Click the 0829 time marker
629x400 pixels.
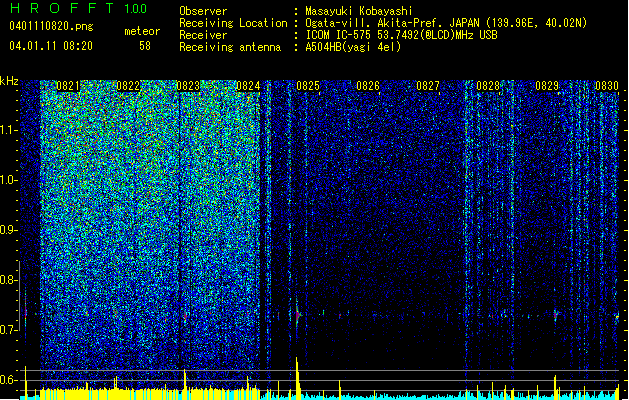547,86
